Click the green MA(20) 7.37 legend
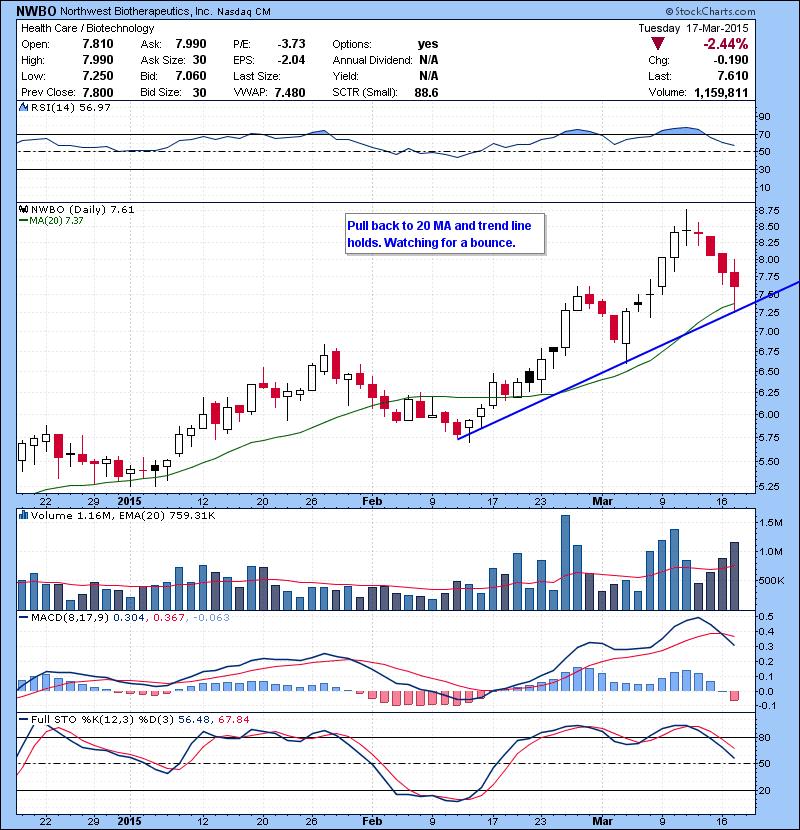This screenshot has height=830, width=800. tap(51, 221)
